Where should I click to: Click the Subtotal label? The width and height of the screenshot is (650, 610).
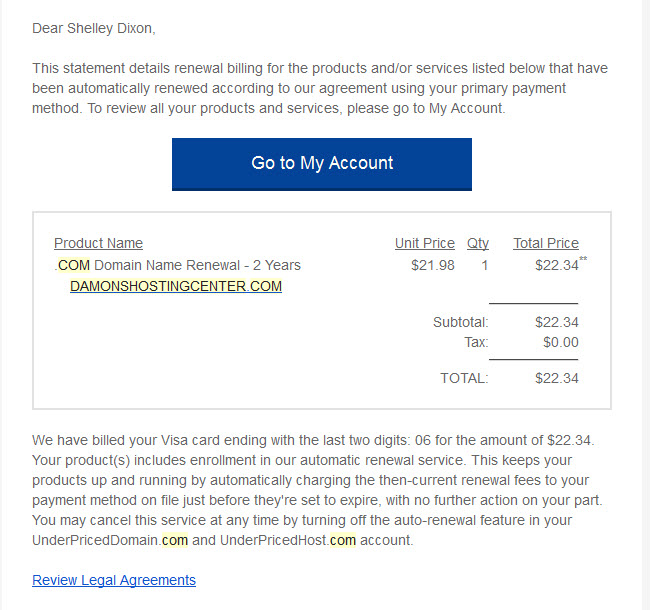(461, 322)
